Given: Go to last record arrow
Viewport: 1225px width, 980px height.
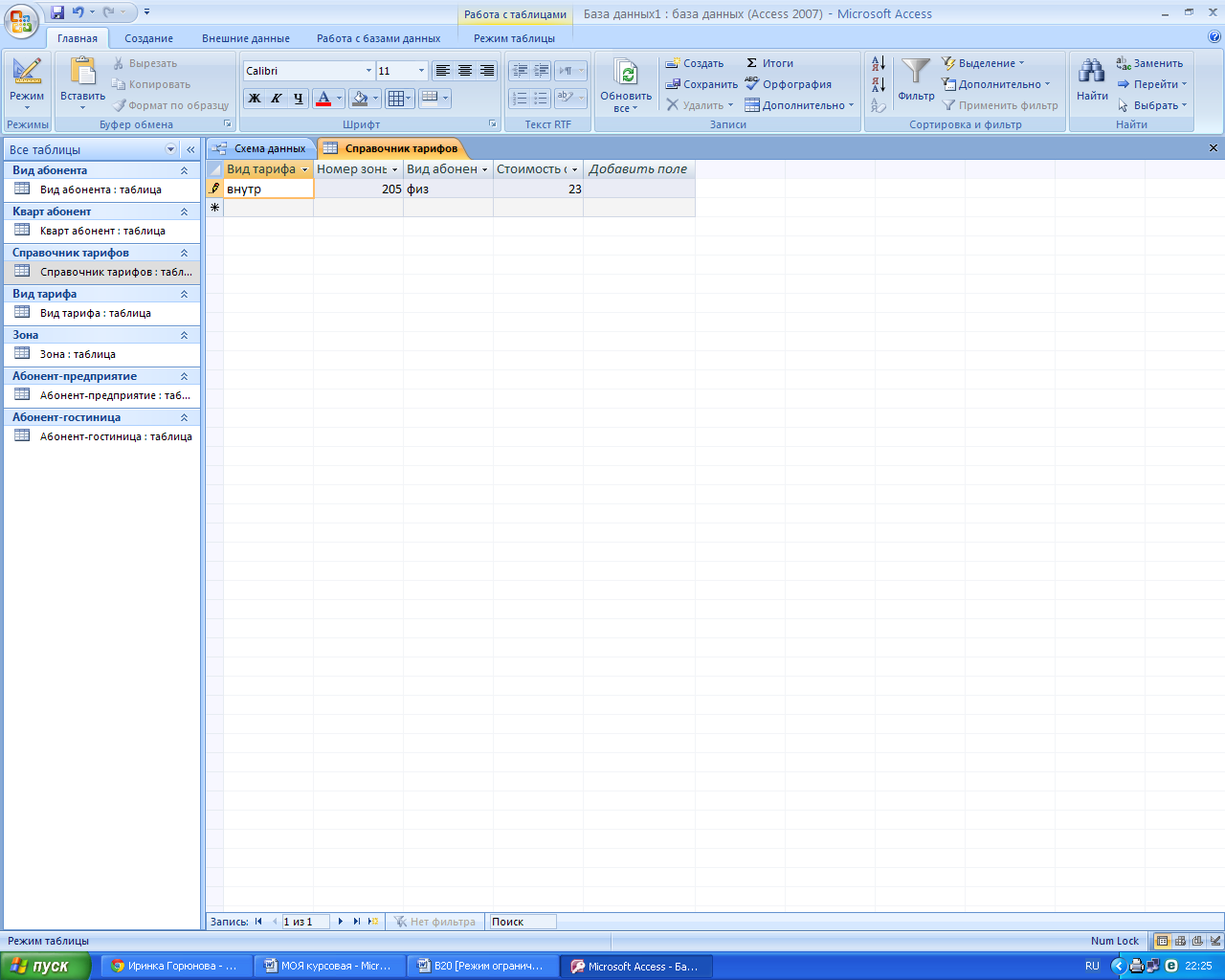Looking at the screenshot, I should click(356, 922).
